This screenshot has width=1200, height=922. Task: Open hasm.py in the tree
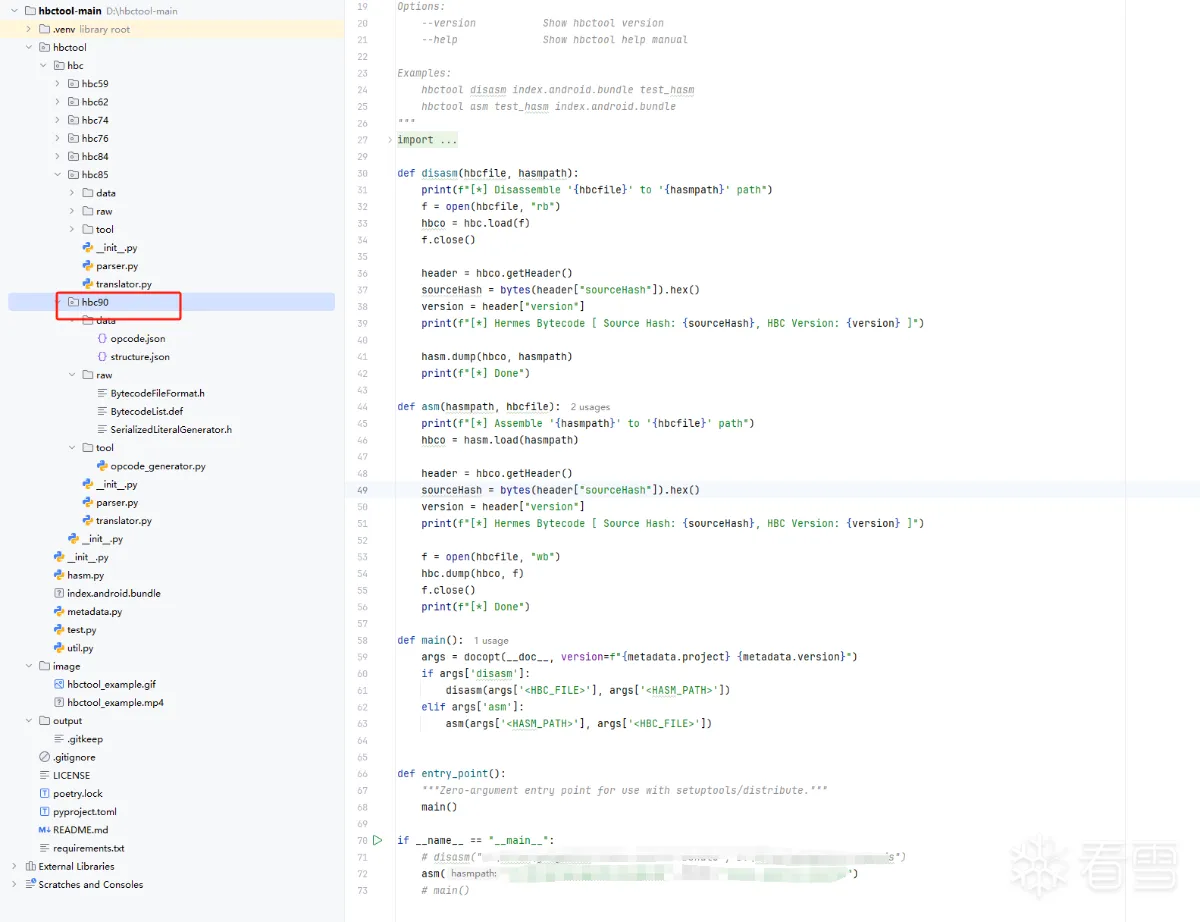coord(85,575)
